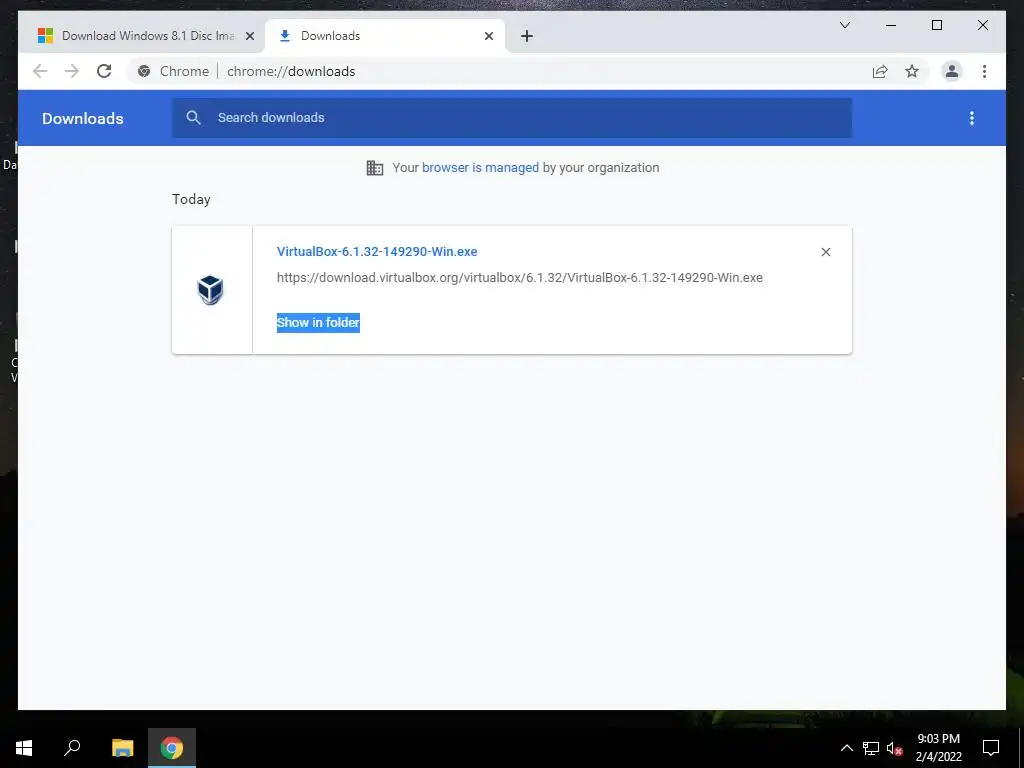Click the search magnifier in downloads bar
Viewport: 1024px width, 768px height.
point(193,118)
